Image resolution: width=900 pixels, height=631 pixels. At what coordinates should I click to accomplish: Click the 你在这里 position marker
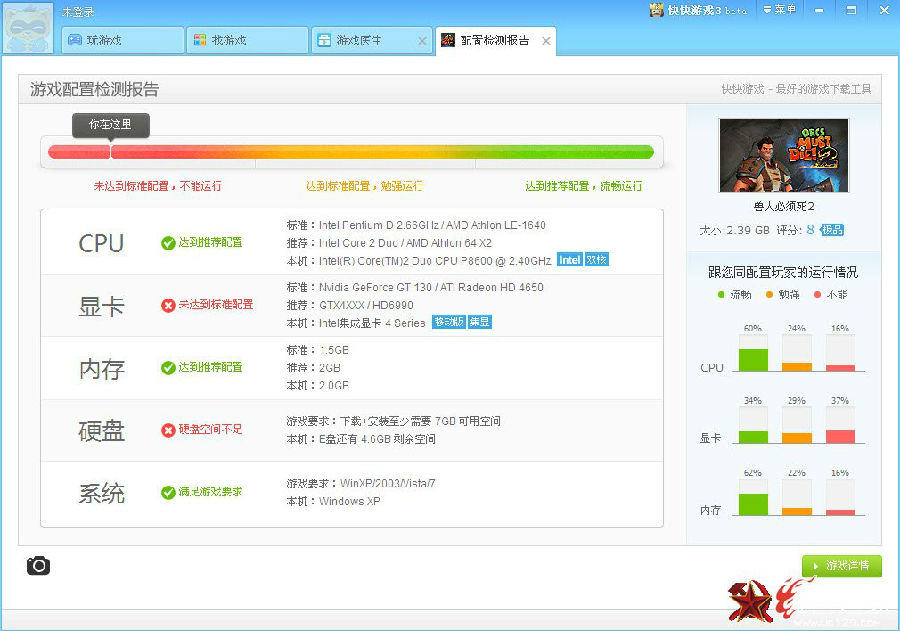[x=111, y=125]
